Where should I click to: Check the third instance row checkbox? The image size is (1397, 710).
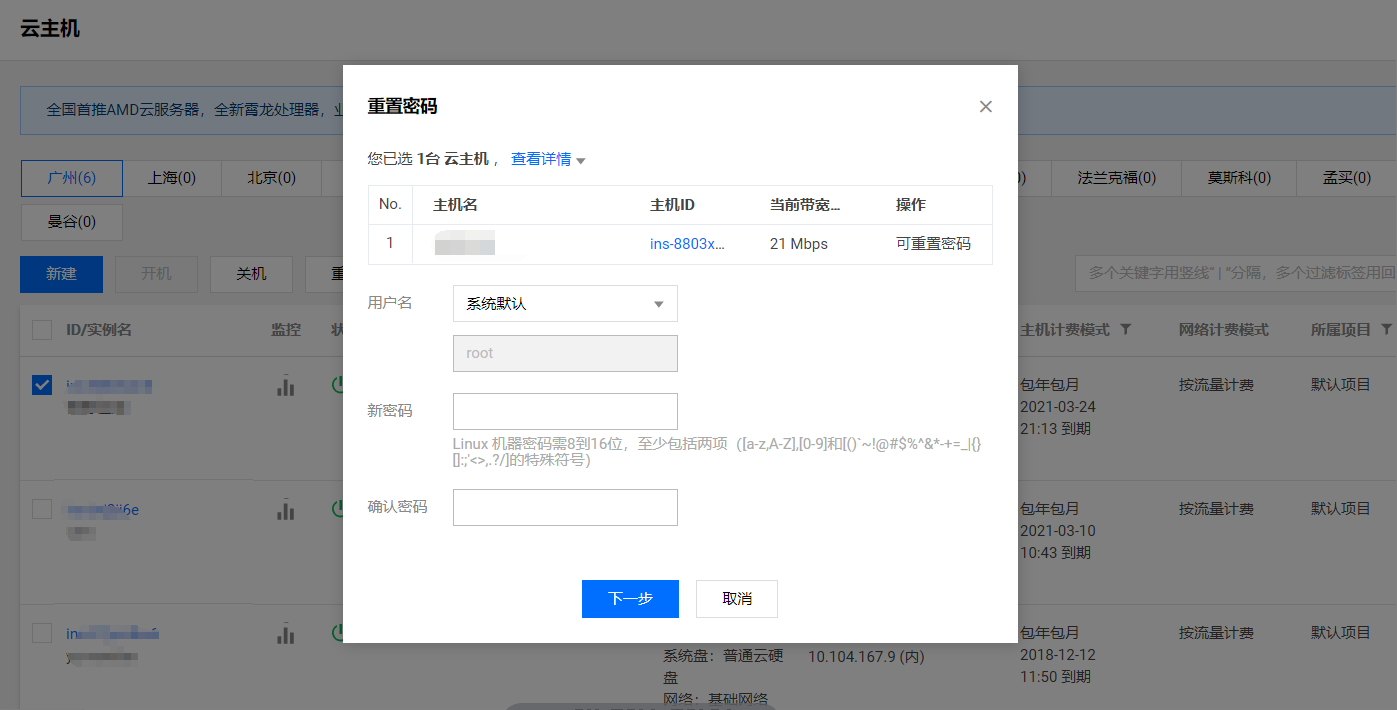42,633
